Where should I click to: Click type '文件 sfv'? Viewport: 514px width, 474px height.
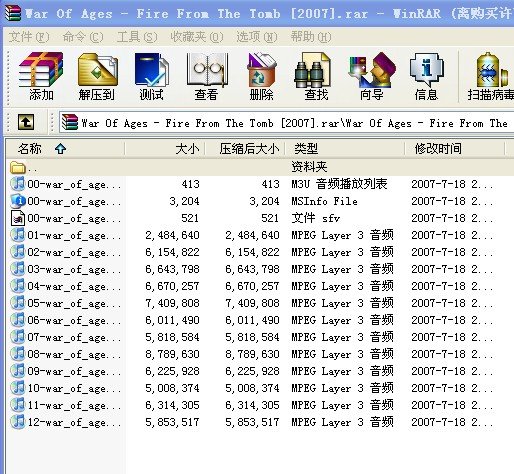[x=315, y=218]
